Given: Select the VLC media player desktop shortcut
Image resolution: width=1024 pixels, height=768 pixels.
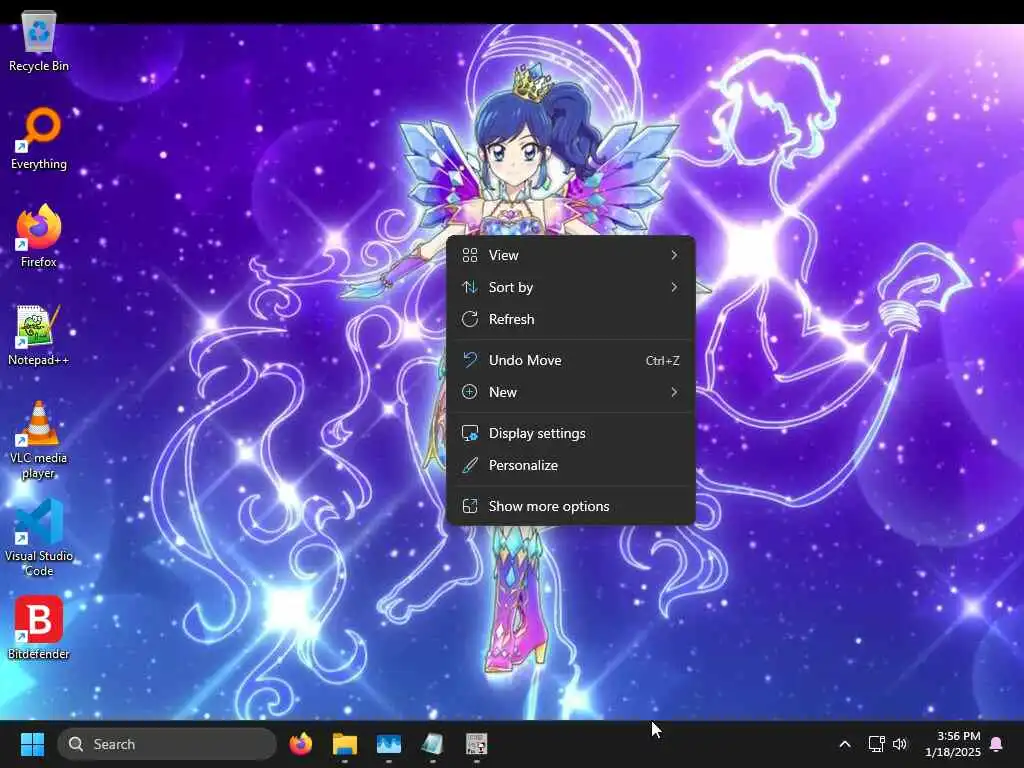Looking at the screenshot, I should (x=39, y=440).
